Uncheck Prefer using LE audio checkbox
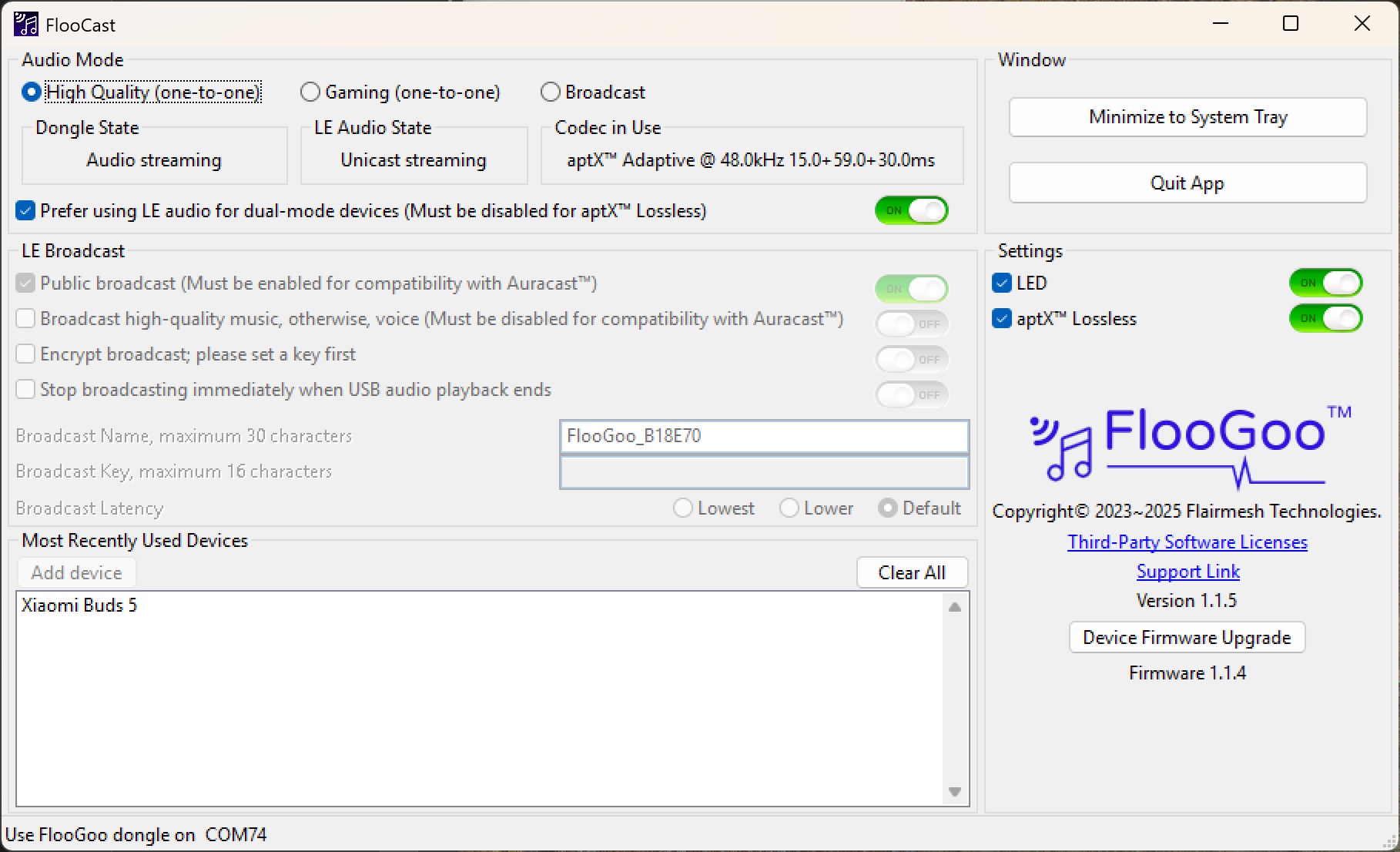This screenshot has width=1400, height=852. click(x=25, y=210)
